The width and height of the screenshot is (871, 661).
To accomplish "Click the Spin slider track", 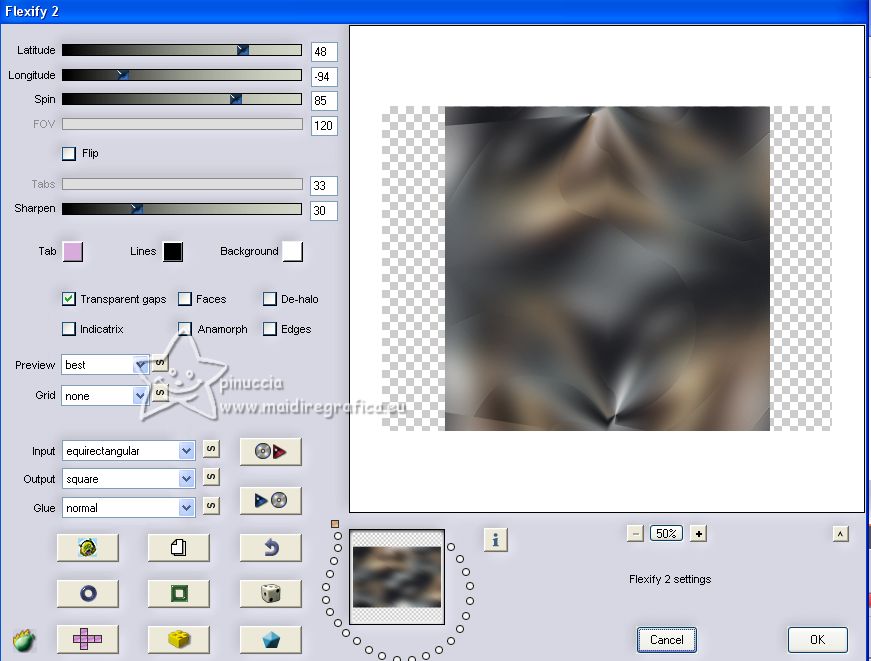I will click(182, 99).
